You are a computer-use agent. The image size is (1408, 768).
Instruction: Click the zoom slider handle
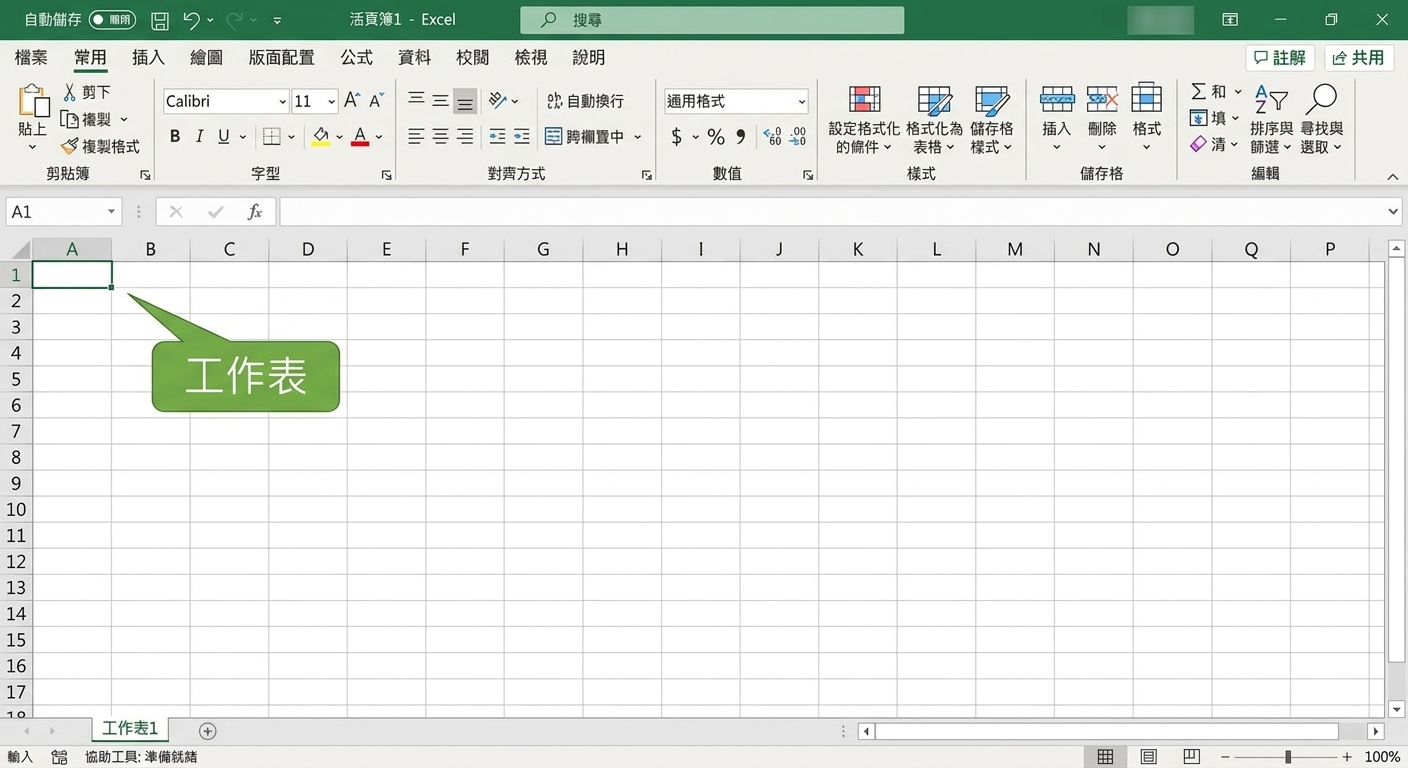pyautogui.click(x=1288, y=757)
